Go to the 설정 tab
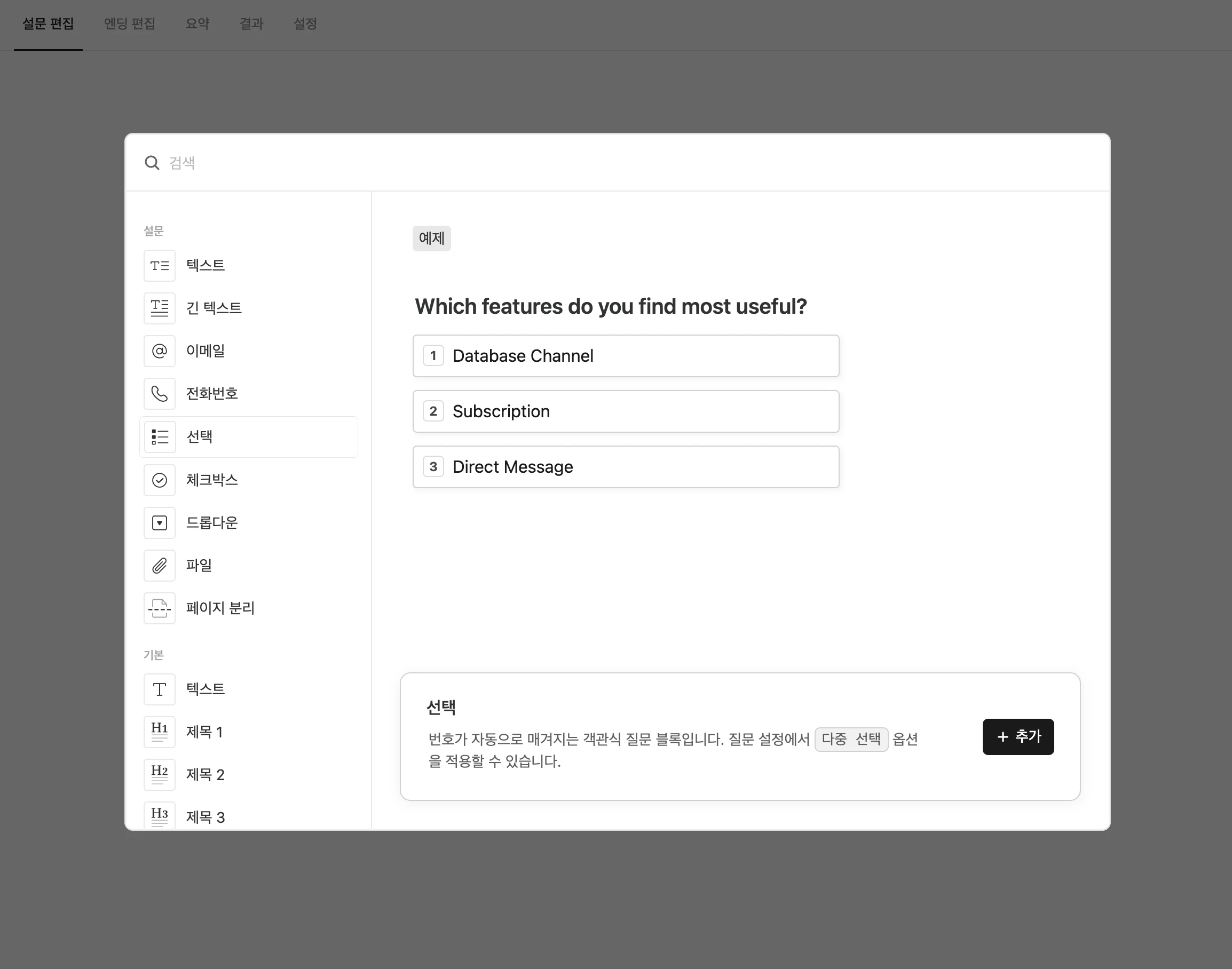This screenshot has width=1232, height=969. click(305, 24)
